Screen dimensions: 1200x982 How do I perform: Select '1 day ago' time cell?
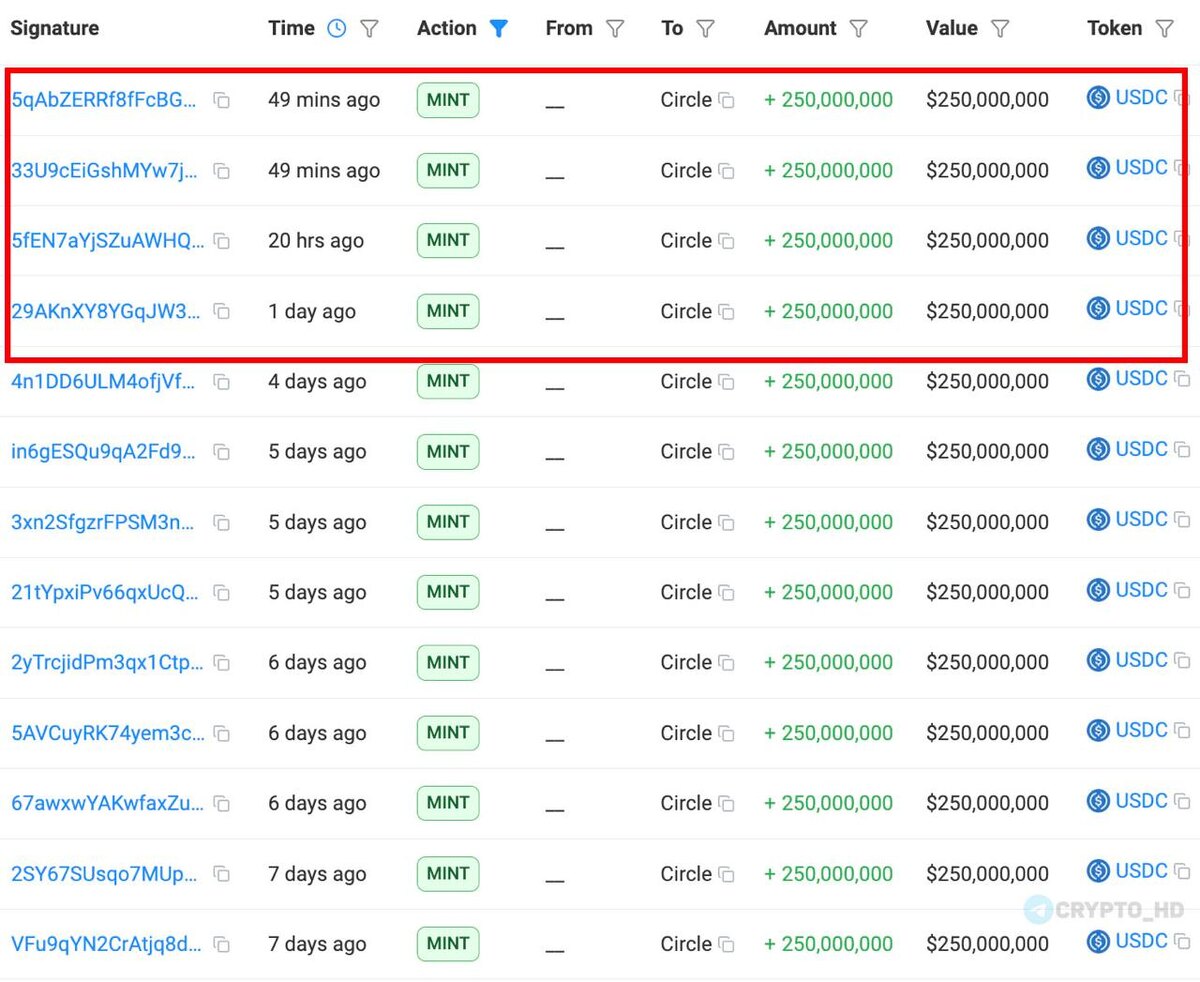pos(312,311)
